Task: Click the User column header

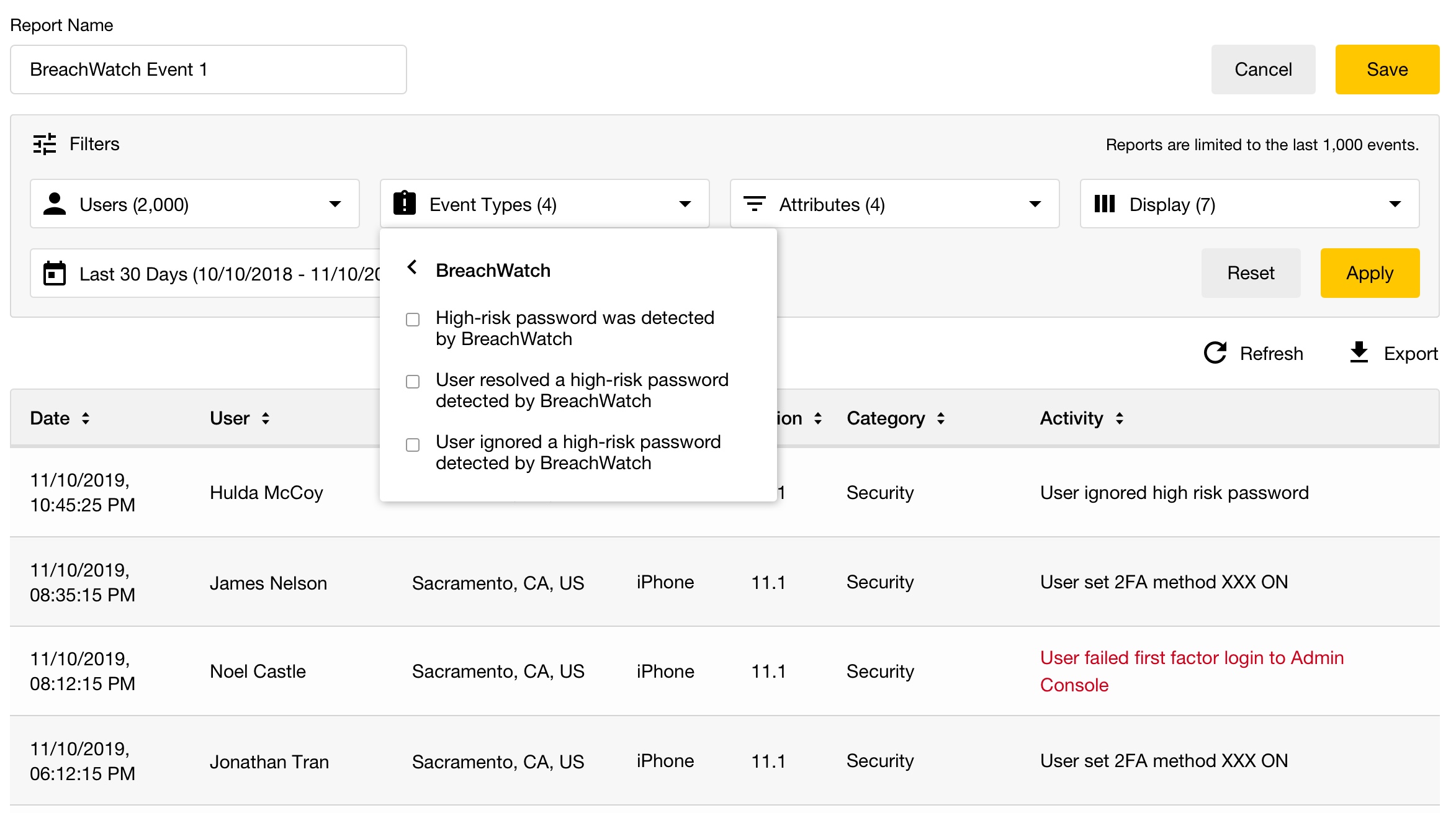Action: (x=230, y=418)
